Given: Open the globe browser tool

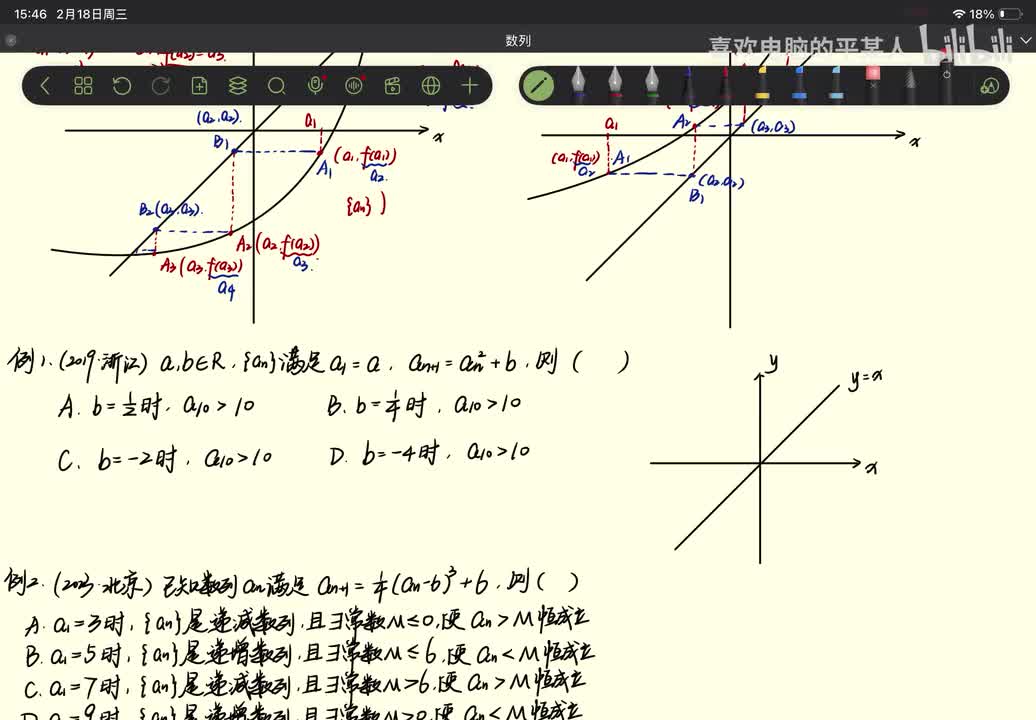Looking at the screenshot, I should (x=431, y=86).
